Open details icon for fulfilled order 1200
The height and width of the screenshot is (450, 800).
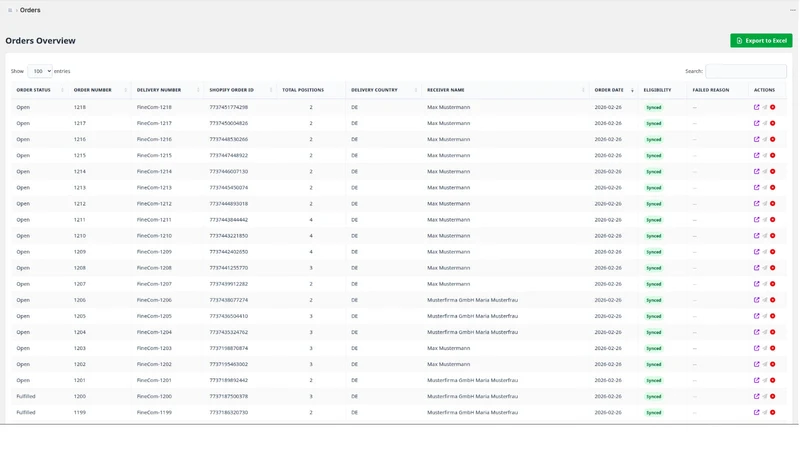click(756, 396)
